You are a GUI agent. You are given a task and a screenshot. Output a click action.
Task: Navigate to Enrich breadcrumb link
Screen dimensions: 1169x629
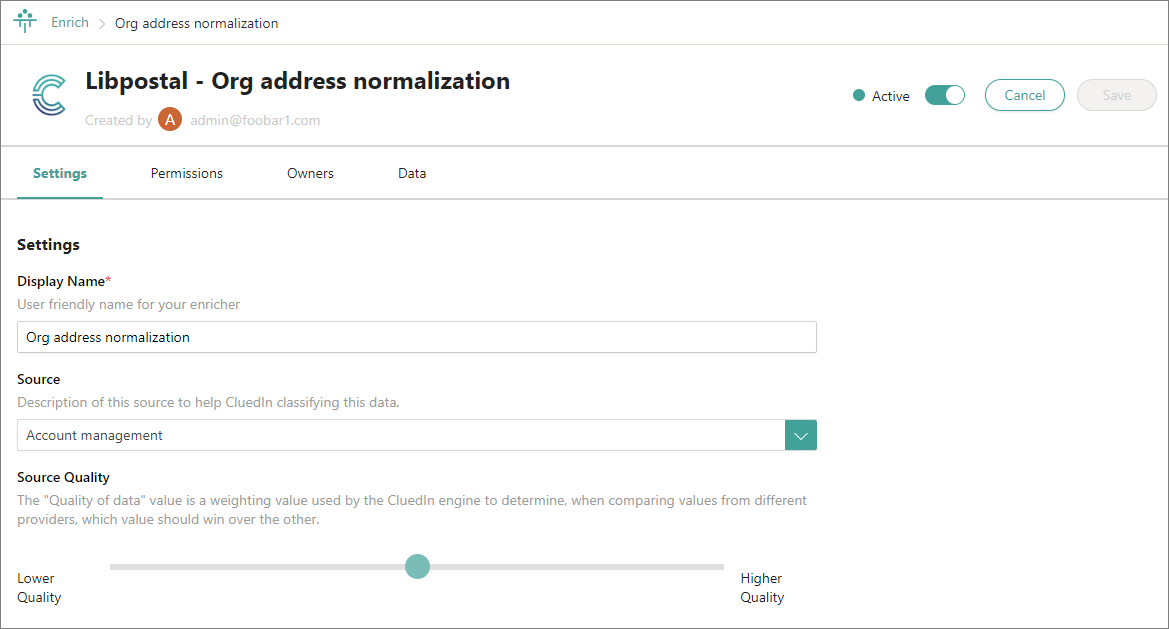70,22
